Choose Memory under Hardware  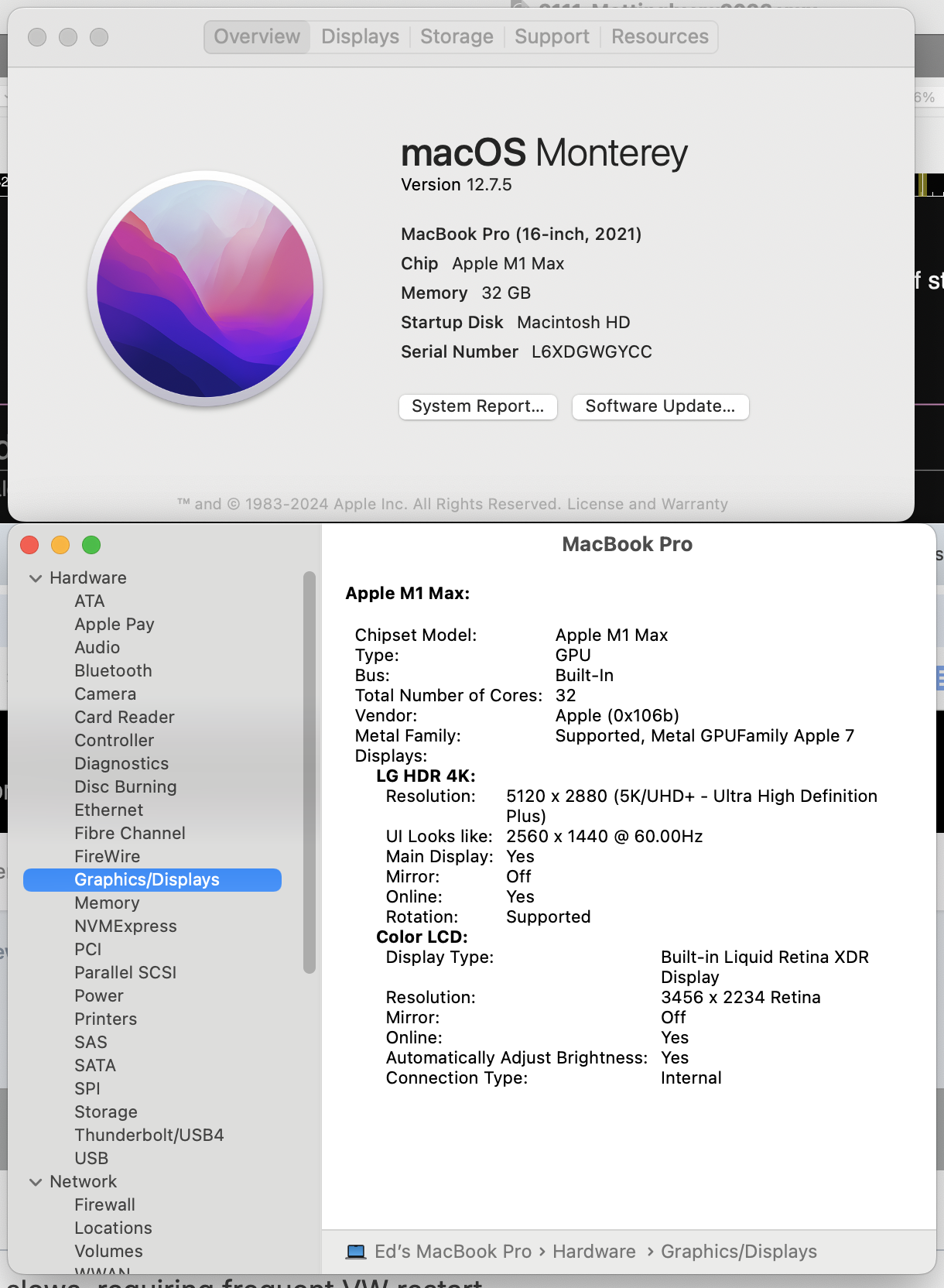pyautogui.click(x=107, y=903)
